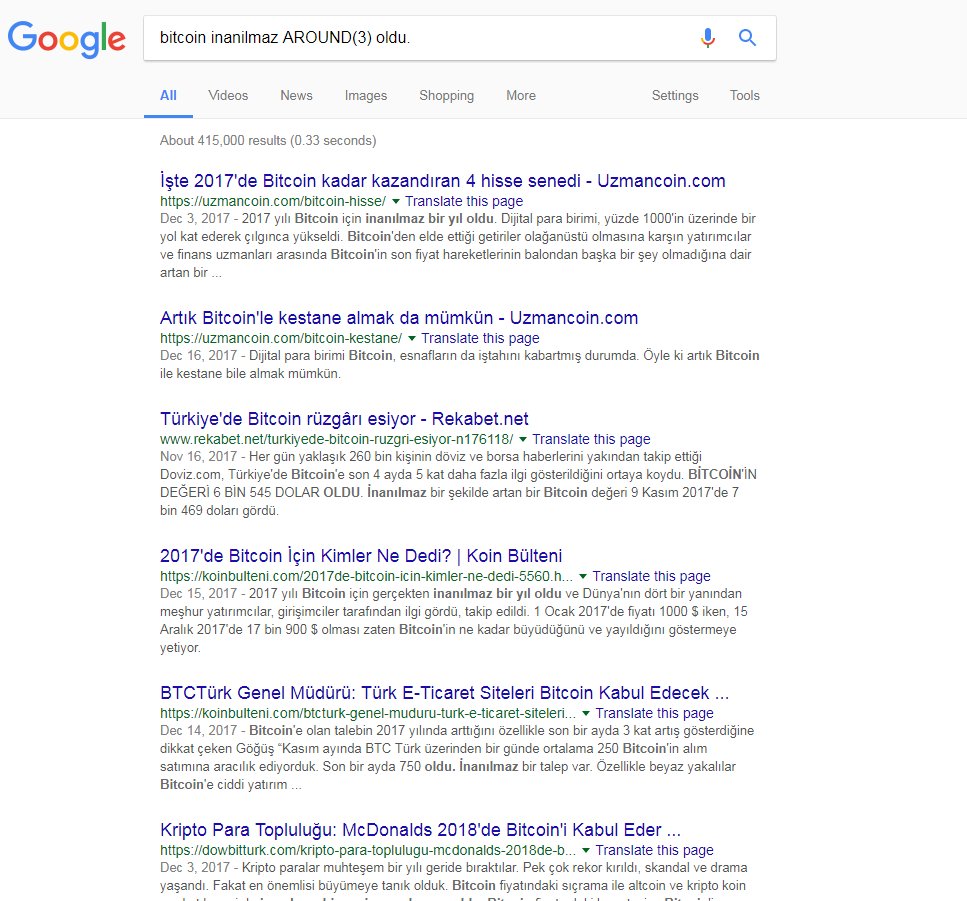Click the Google logo
Image resolution: width=967 pixels, height=901 pixels.
tap(67, 39)
